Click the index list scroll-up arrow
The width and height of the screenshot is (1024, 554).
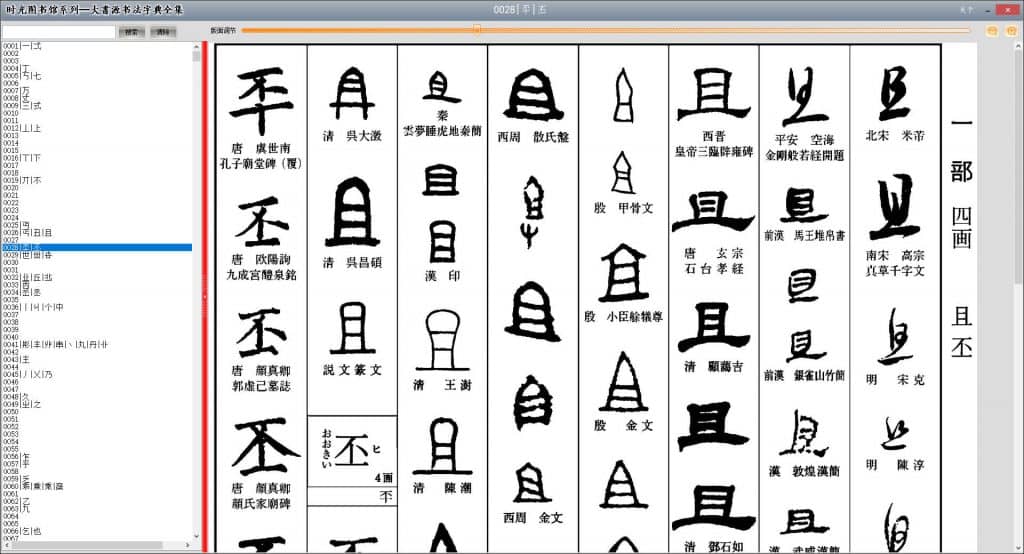tap(196, 46)
